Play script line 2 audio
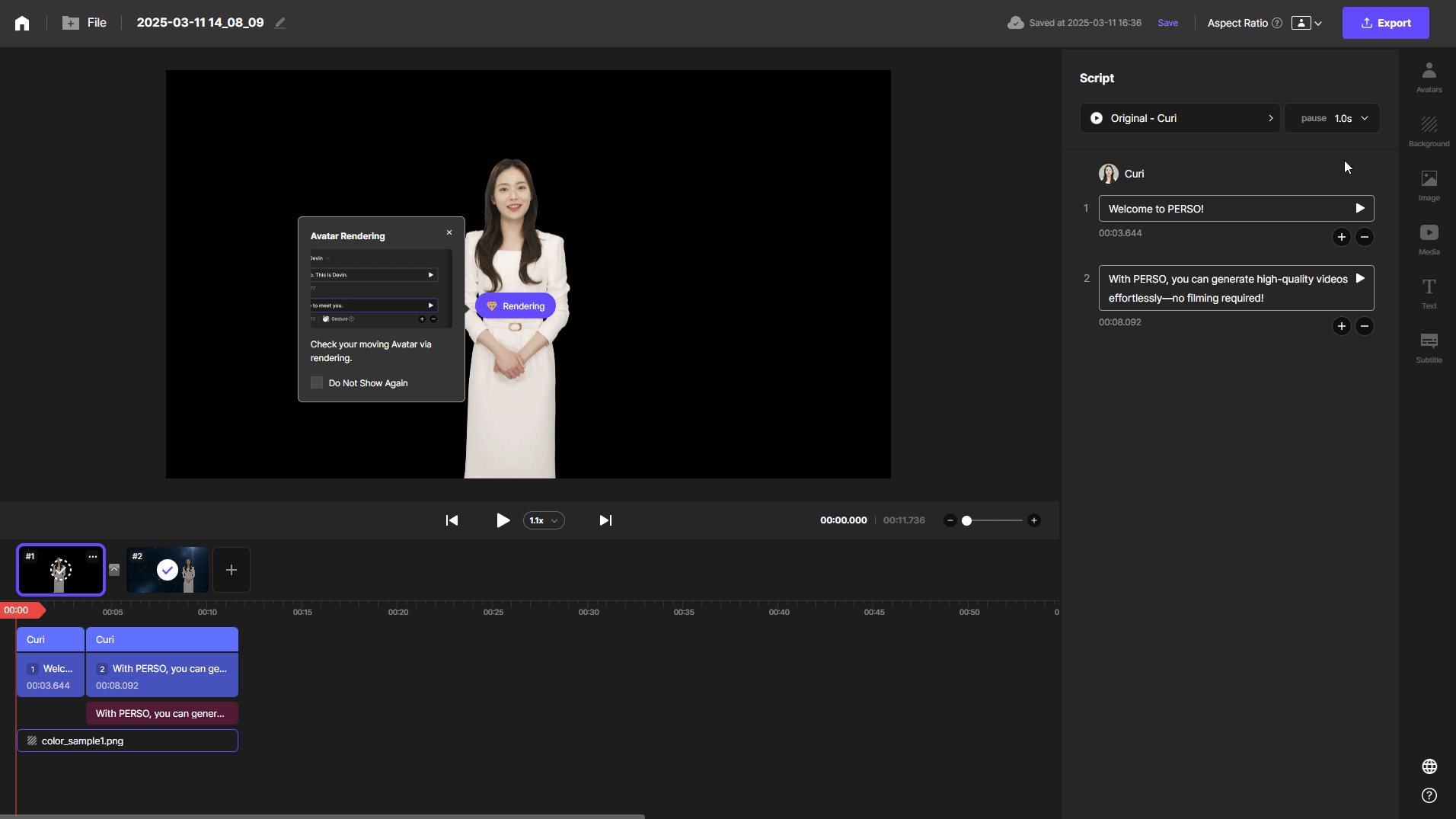The image size is (1456, 819). (x=1360, y=278)
